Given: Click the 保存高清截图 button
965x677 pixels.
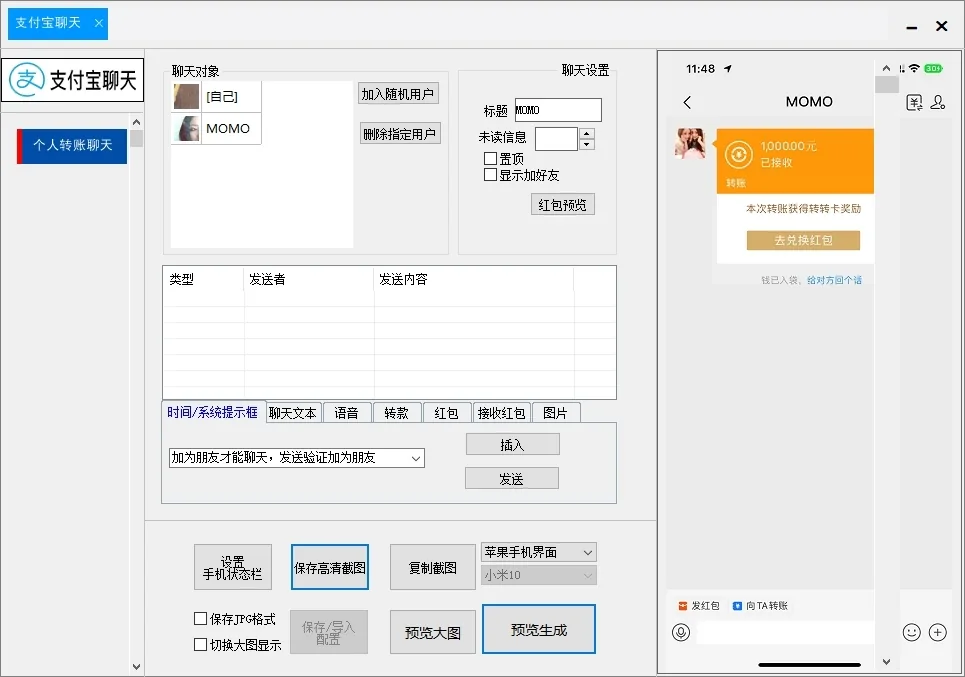Looking at the screenshot, I should coord(330,567).
